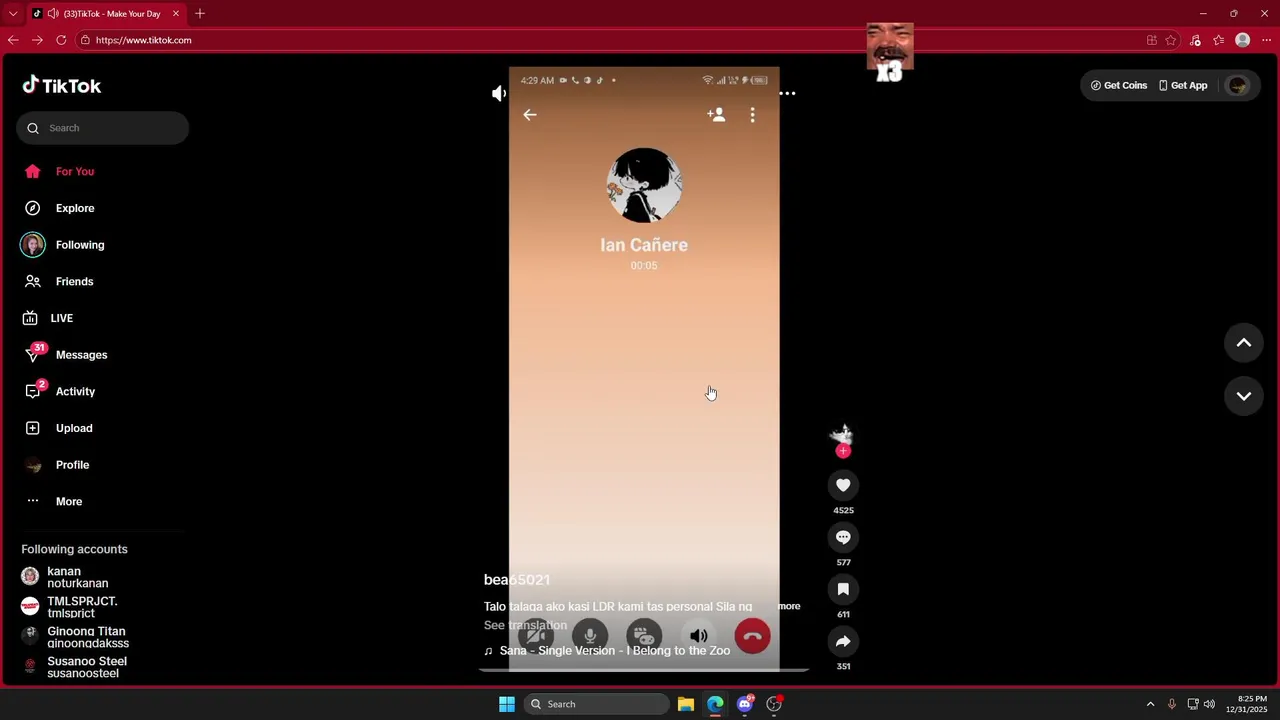This screenshot has height=720, width=1280.
Task: Click back arrow in phone video
Action: point(530,115)
